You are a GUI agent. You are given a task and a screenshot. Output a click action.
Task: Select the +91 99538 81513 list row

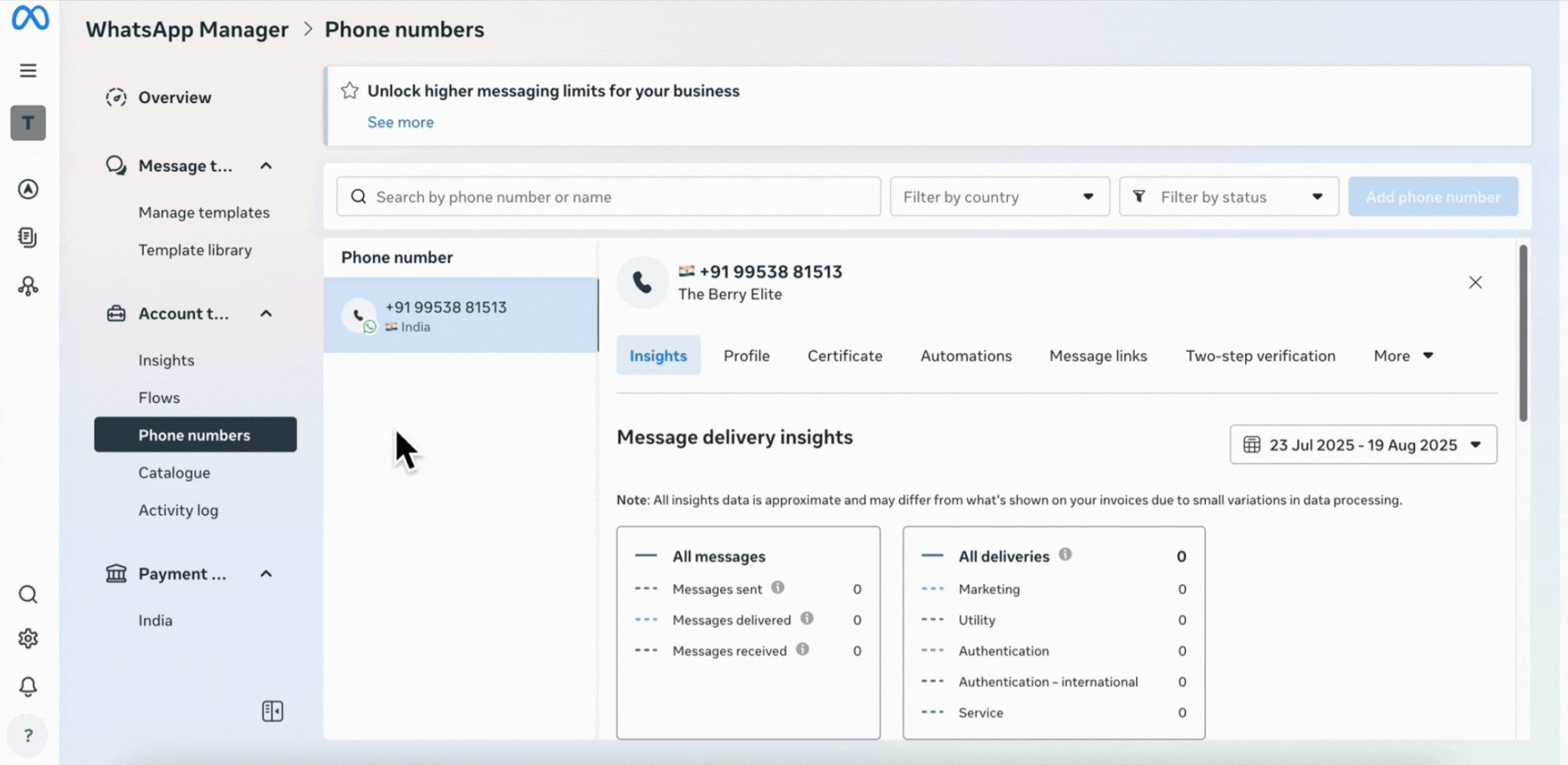click(461, 315)
